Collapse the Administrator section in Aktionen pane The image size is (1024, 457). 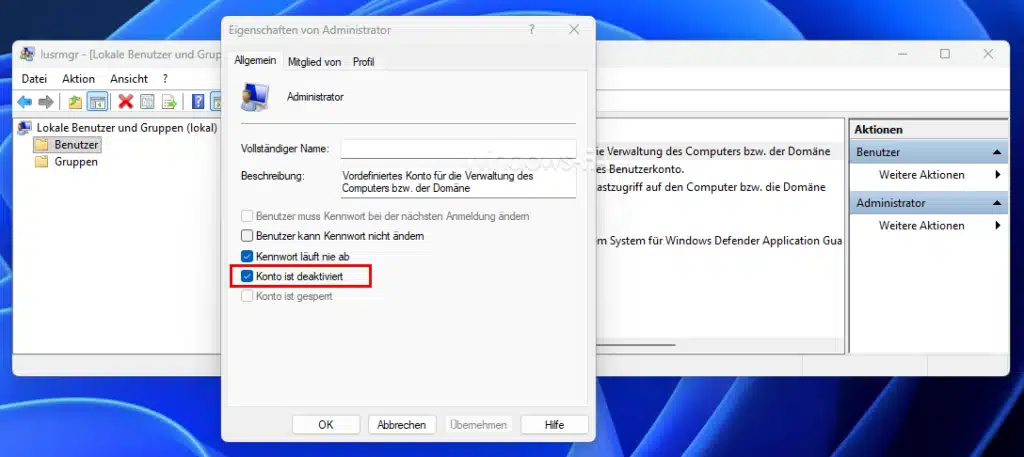pyautogui.click(x=997, y=203)
